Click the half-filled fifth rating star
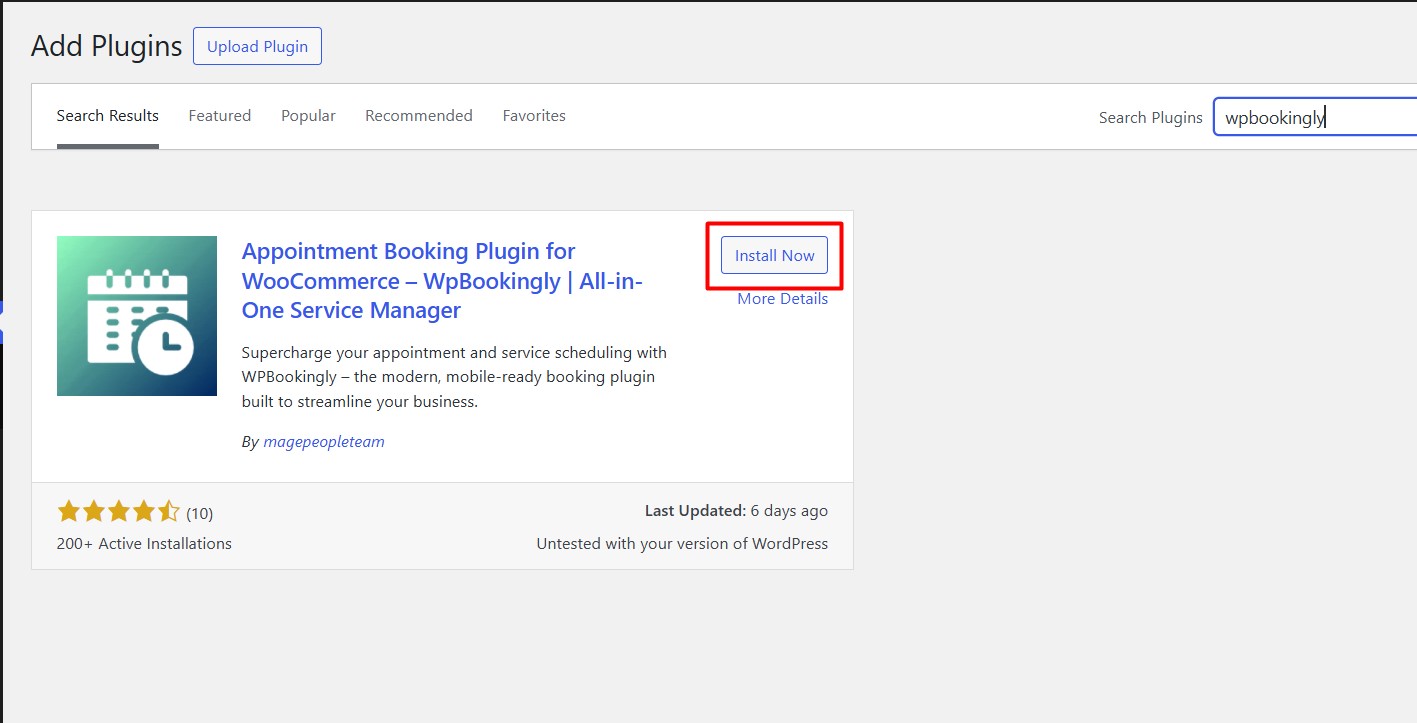This screenshot has width=1417, height=723. pyautogui.click(x=169, y=513)
